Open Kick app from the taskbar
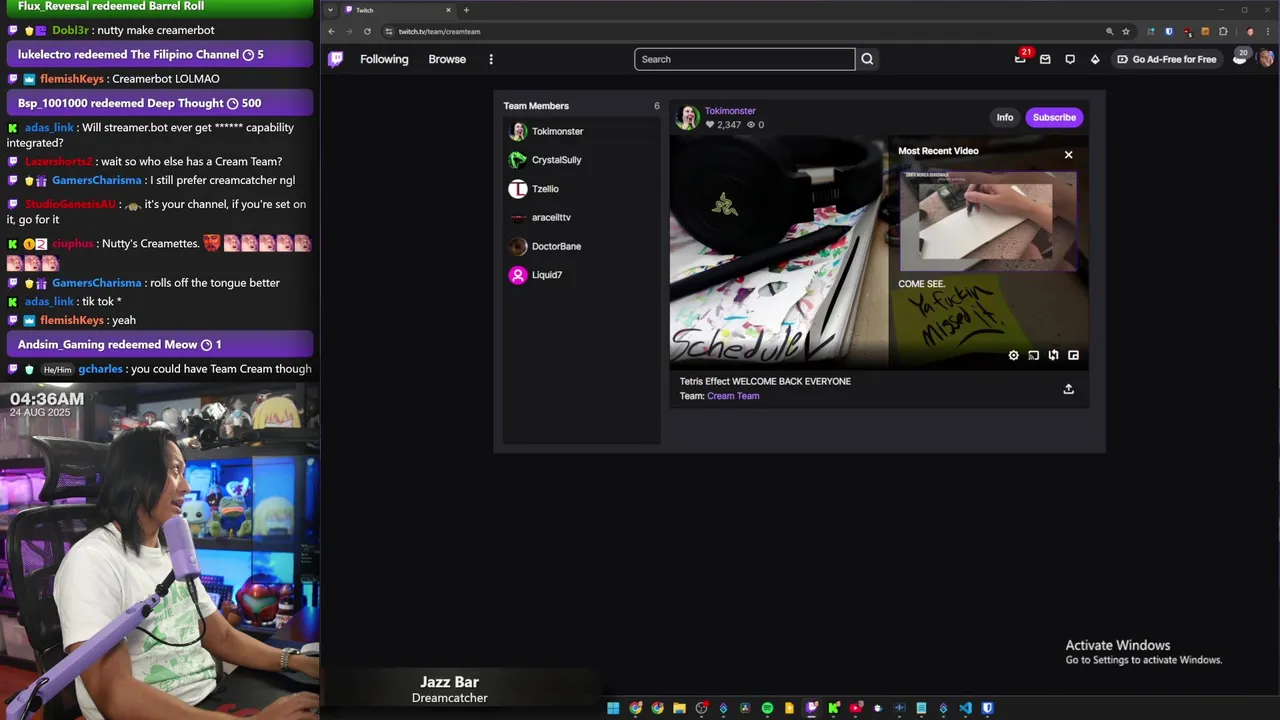The image size is (1280, 720). pyautogui.click(x=833, y=708)
